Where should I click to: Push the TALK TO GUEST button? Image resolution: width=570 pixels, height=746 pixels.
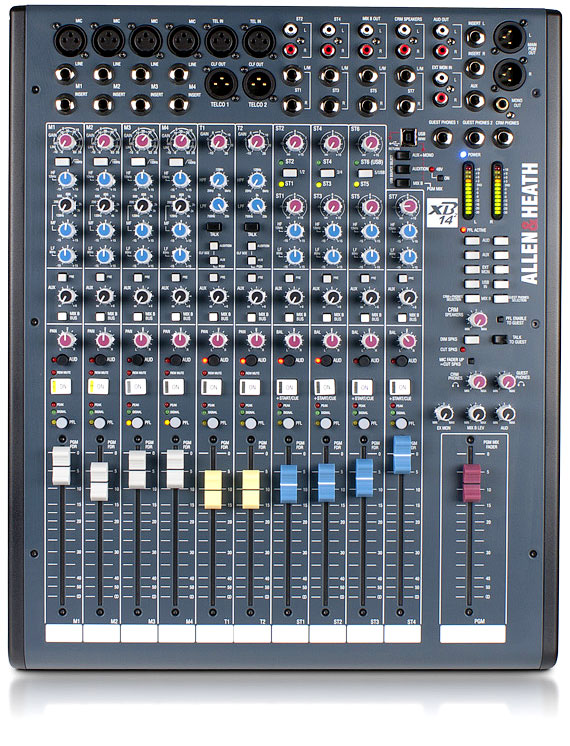[499, 339]
